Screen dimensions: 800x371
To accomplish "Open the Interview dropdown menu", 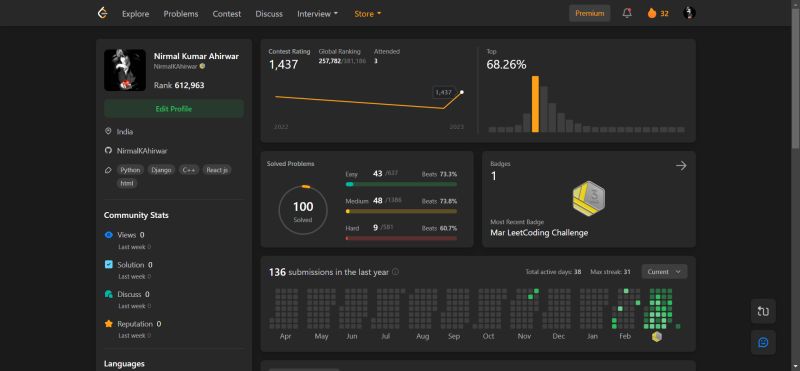I will click(317, 14).
